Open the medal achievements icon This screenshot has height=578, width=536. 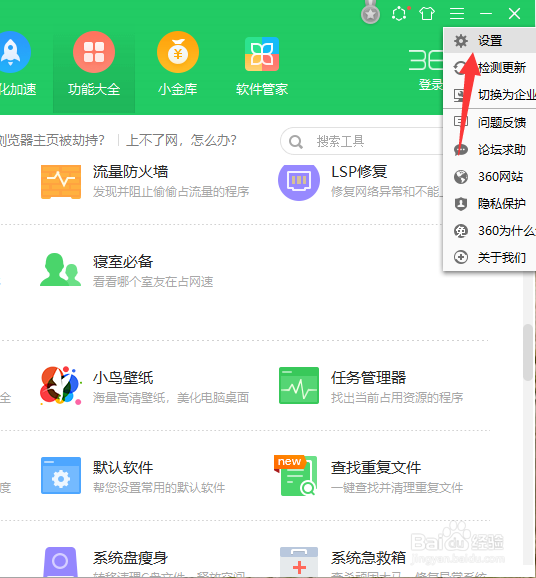tap(370, 12)
